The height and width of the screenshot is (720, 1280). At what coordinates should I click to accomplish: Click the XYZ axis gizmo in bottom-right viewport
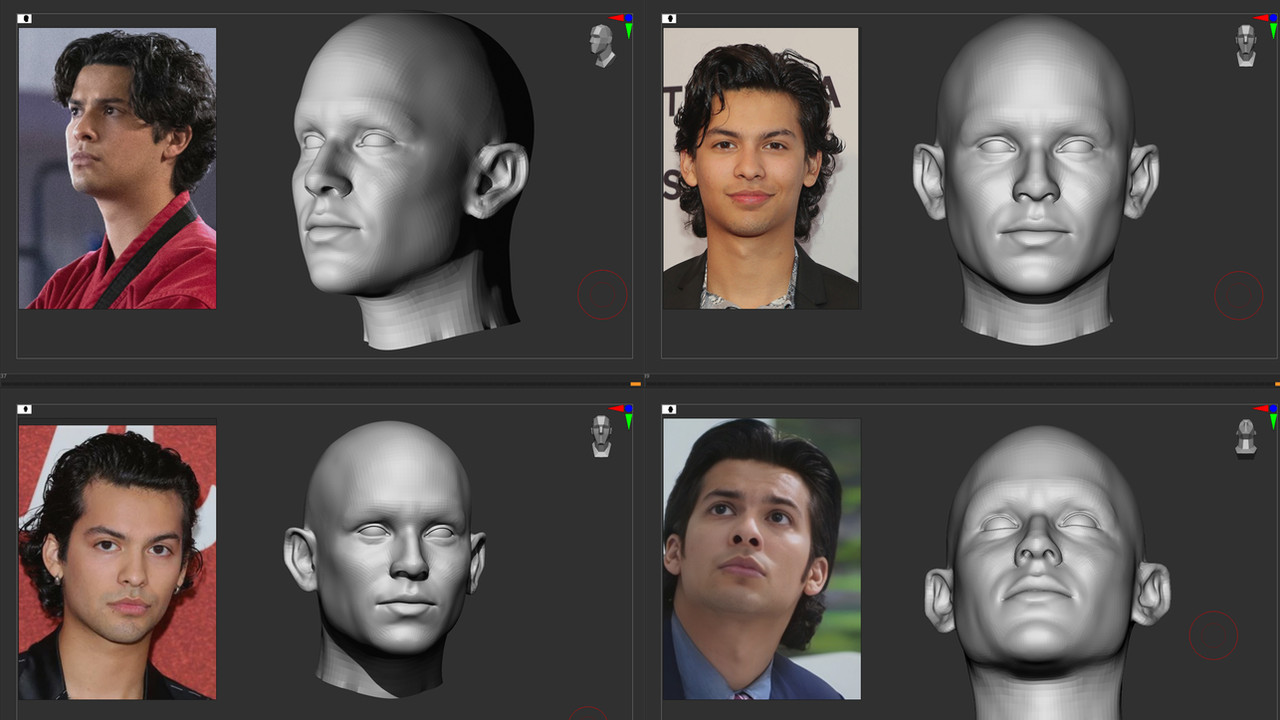(1268, 415)
